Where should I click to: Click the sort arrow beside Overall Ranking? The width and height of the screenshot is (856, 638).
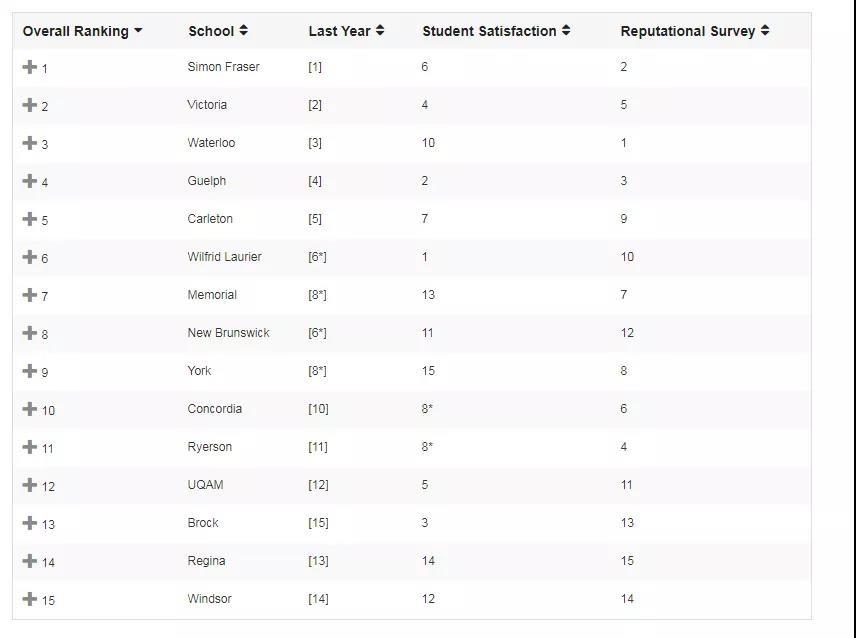(138, 31)
